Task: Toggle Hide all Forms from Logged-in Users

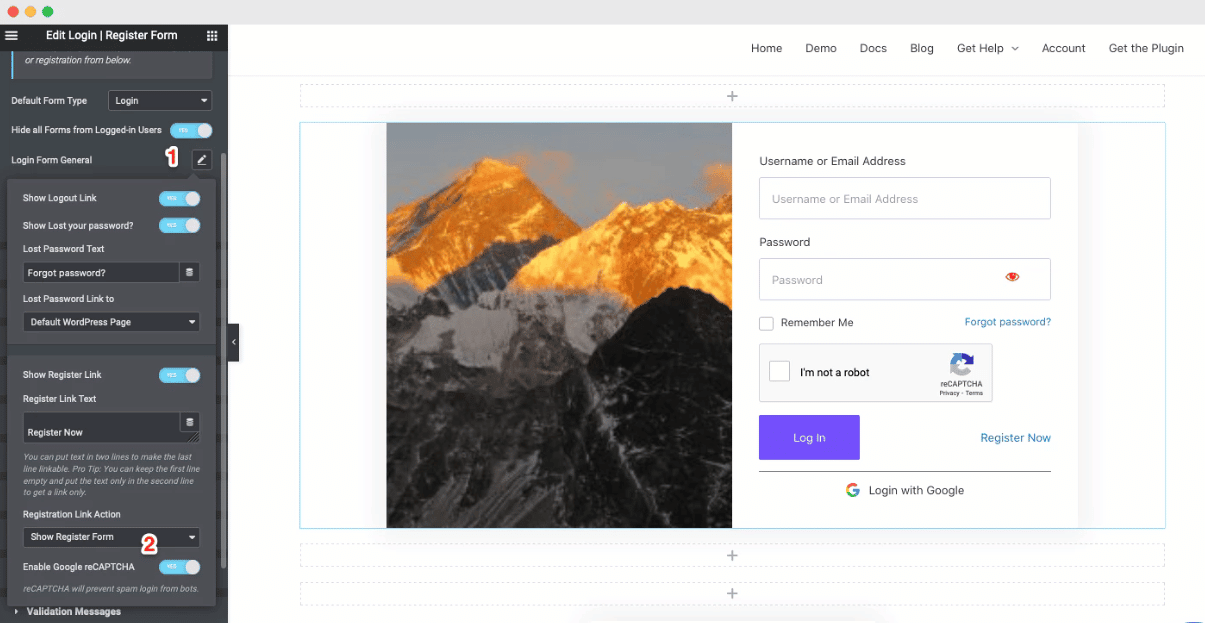Action: (191, 130)
